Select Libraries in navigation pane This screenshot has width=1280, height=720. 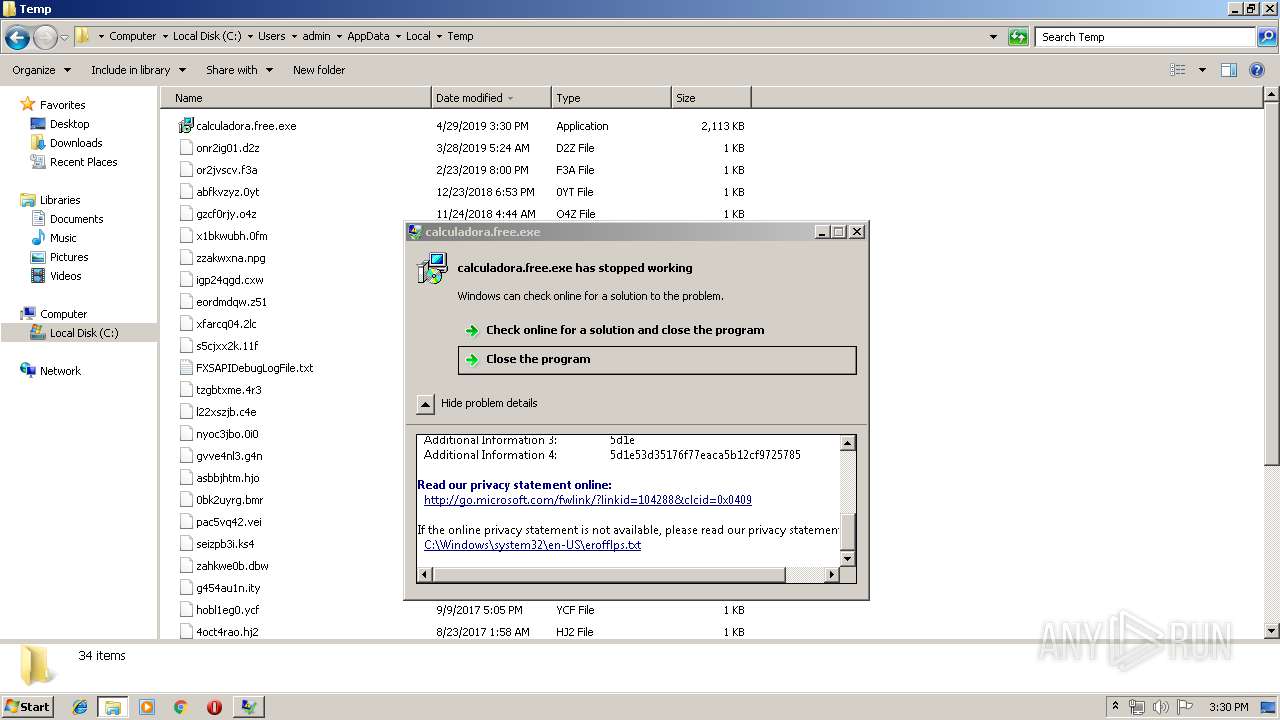(x=60, y=200)
